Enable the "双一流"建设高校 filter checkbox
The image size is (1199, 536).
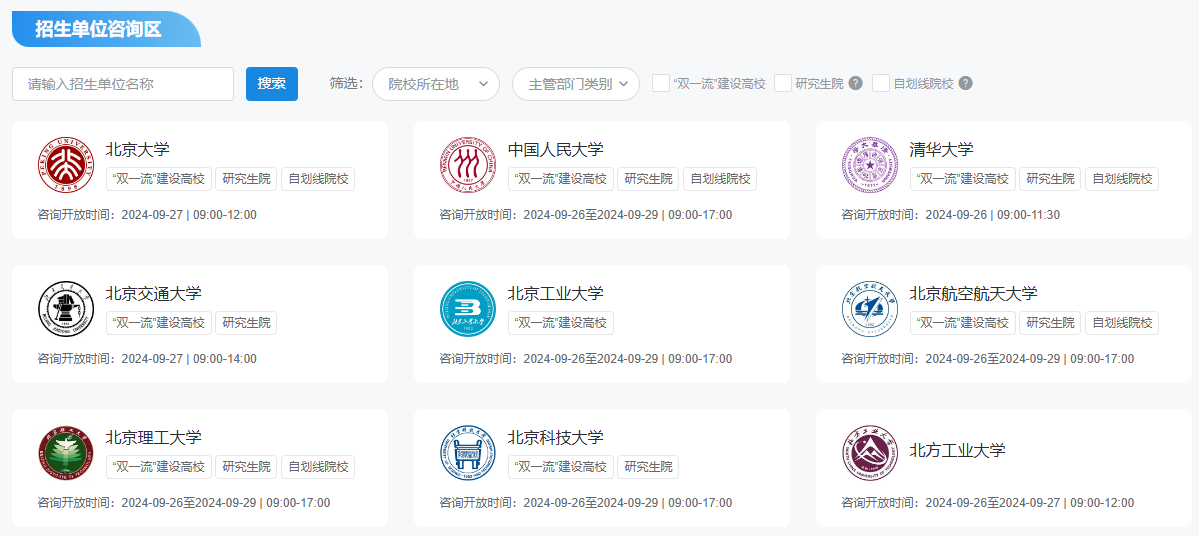click(x=661, y=83)
